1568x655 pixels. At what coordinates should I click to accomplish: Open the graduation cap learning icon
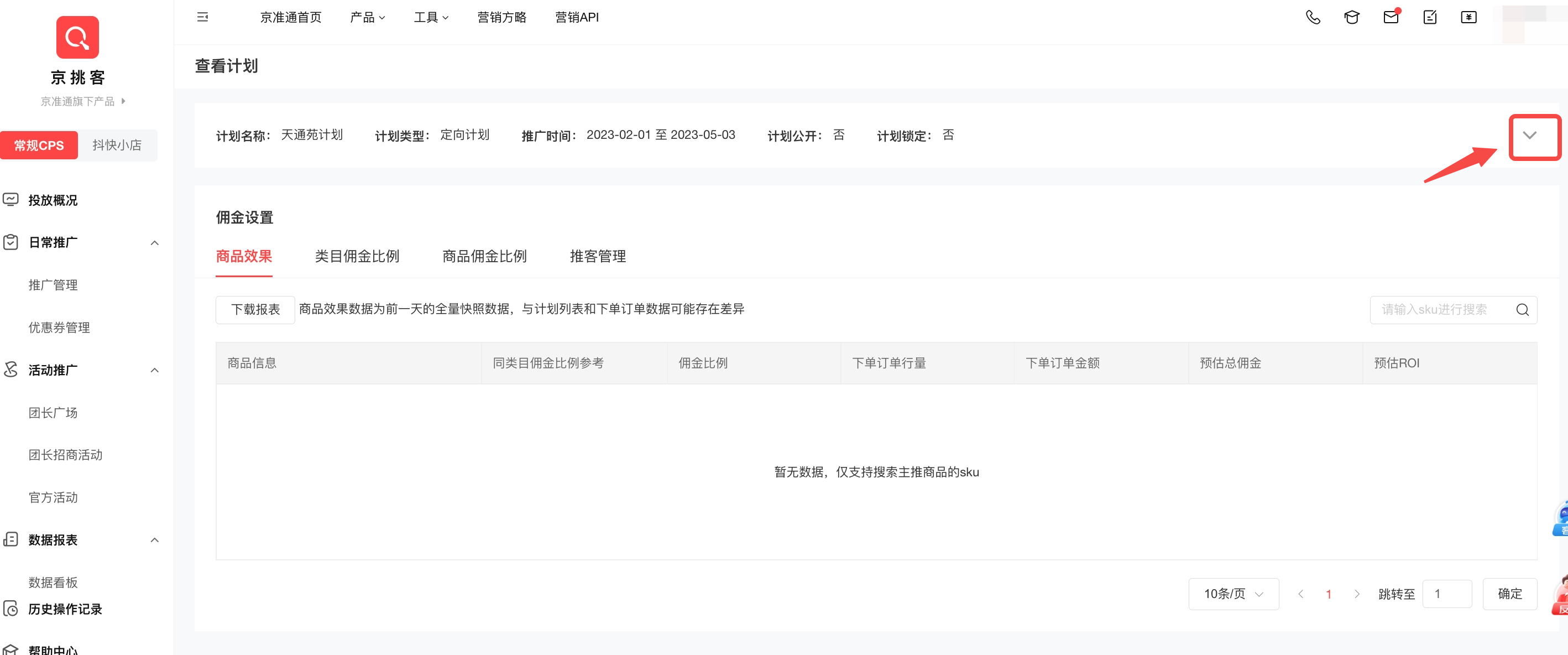click(1352, 17)
